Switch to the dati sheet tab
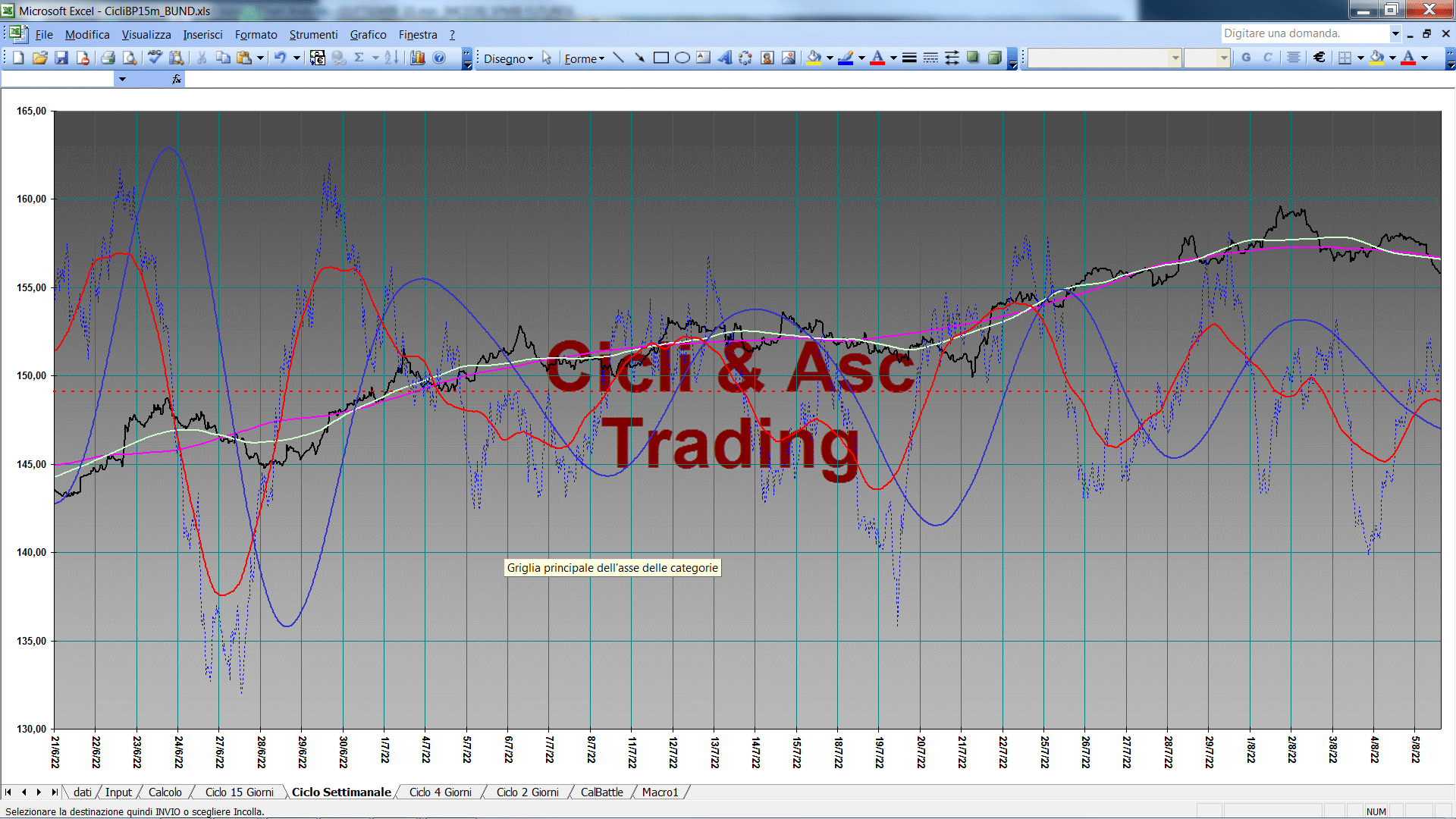Screen dimensions: 1456x819 (x=82, y=792)
